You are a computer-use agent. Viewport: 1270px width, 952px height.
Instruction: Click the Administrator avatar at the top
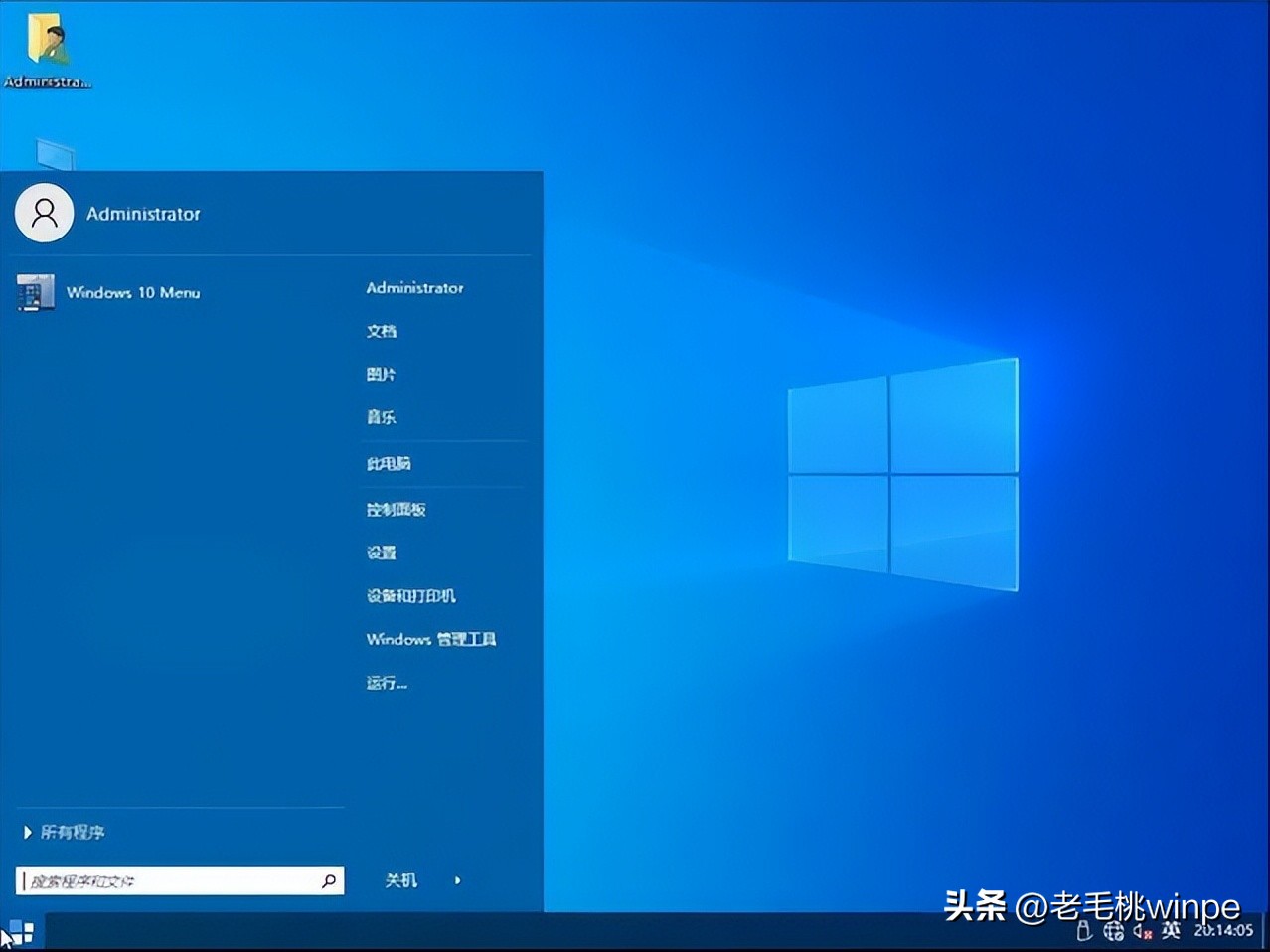coord(44,213)
